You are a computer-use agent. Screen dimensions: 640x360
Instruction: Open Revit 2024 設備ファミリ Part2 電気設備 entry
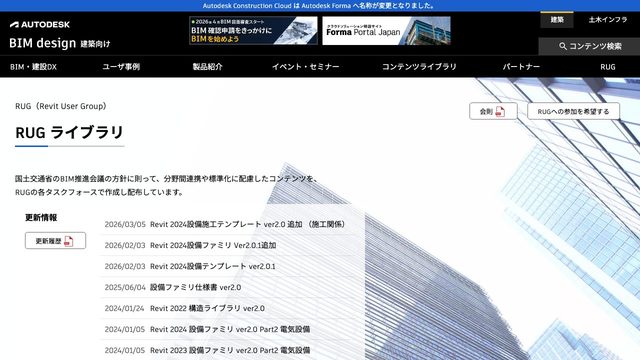(229, 329)
